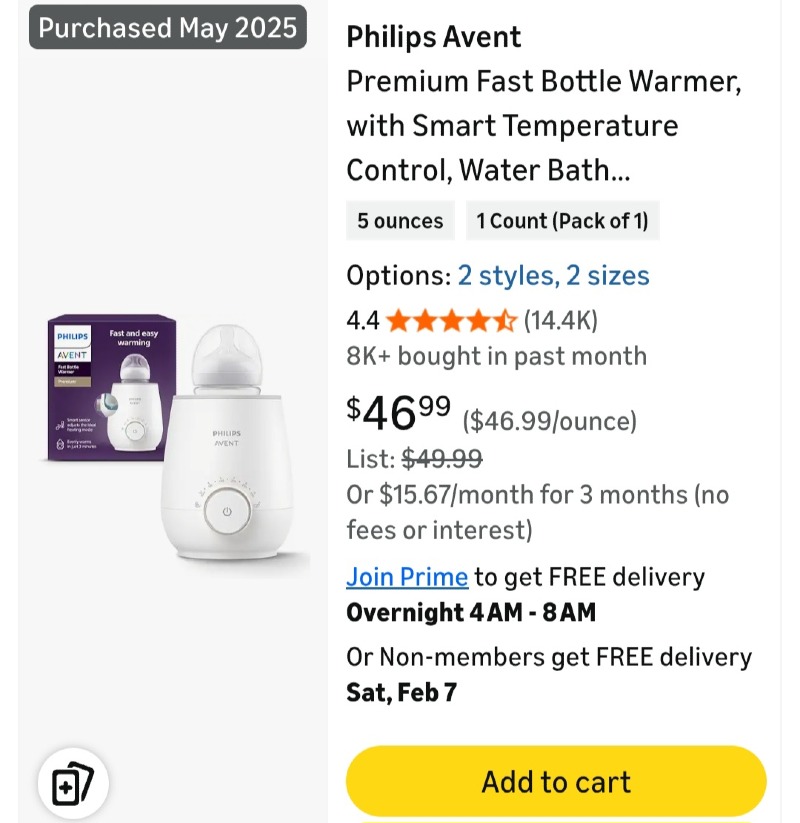Tap the Overnight 4 AM - 8 AM delivery text
The image size is (800, 823).
[470, 612]
